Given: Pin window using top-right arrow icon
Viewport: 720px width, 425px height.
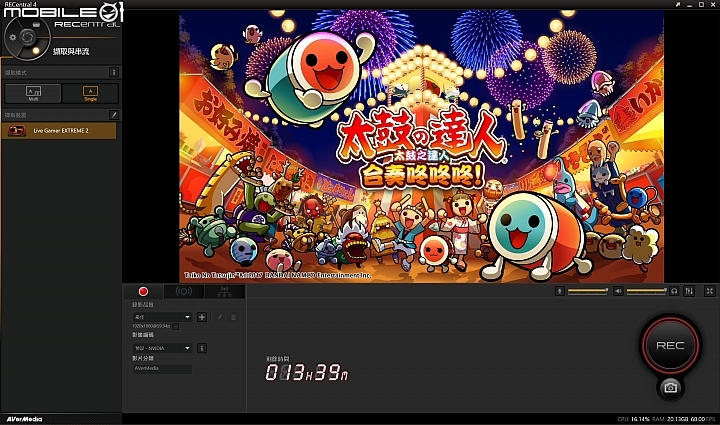Looking at the screenshot, I should point(678,5).
